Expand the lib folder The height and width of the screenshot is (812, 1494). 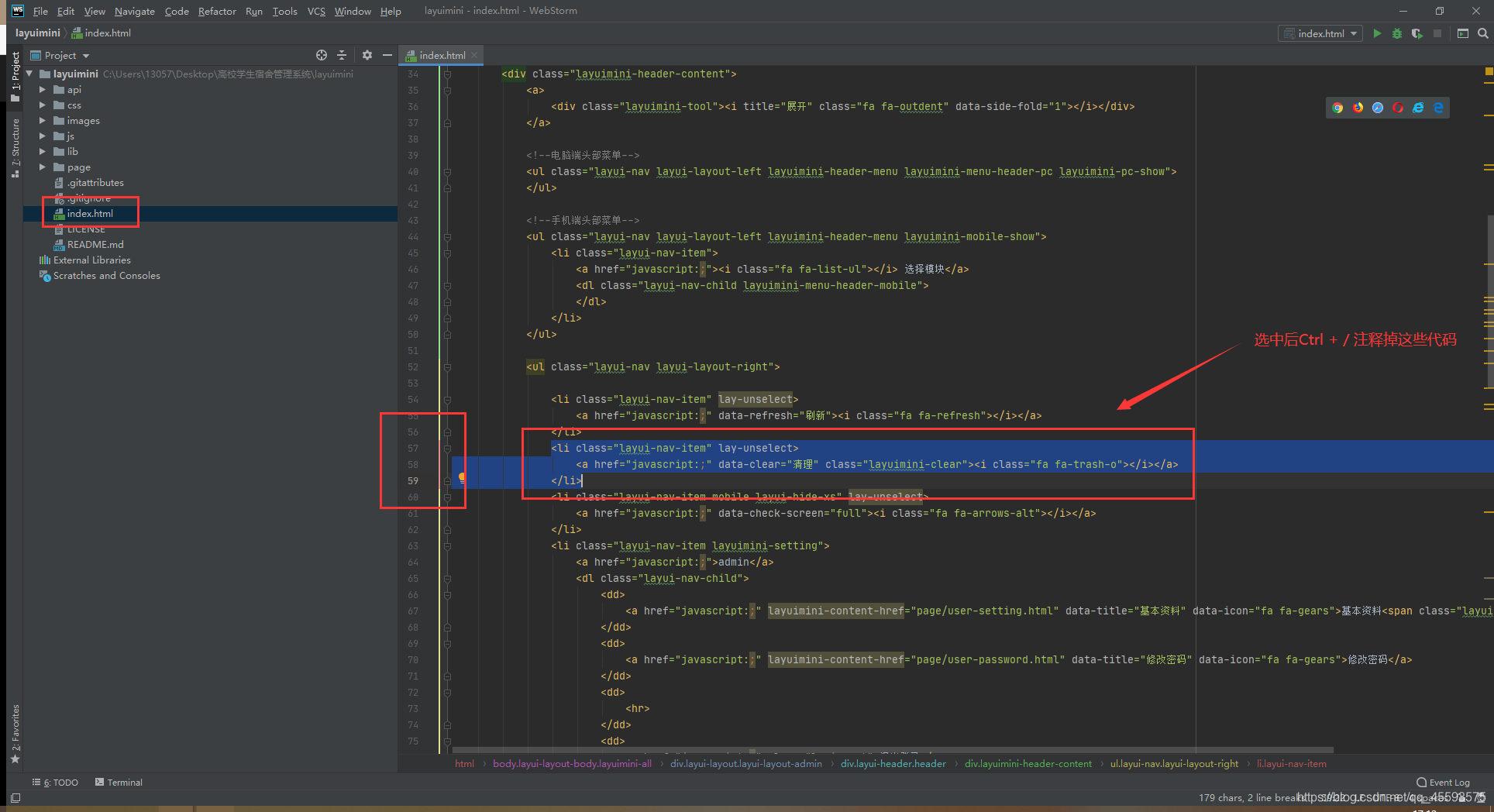tap(43, 151)
